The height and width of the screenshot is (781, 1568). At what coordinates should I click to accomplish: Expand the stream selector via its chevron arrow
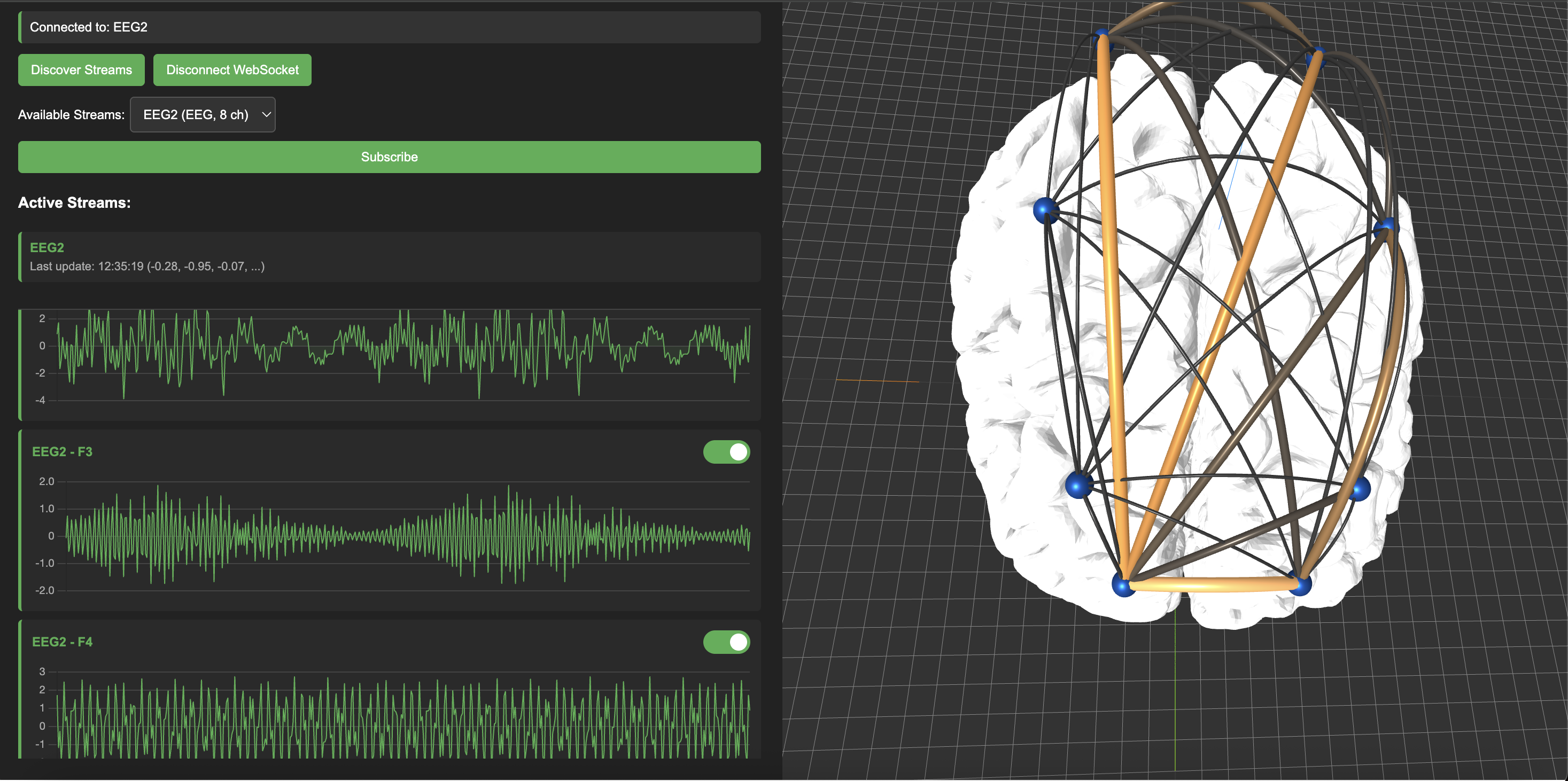click(266, 114)
